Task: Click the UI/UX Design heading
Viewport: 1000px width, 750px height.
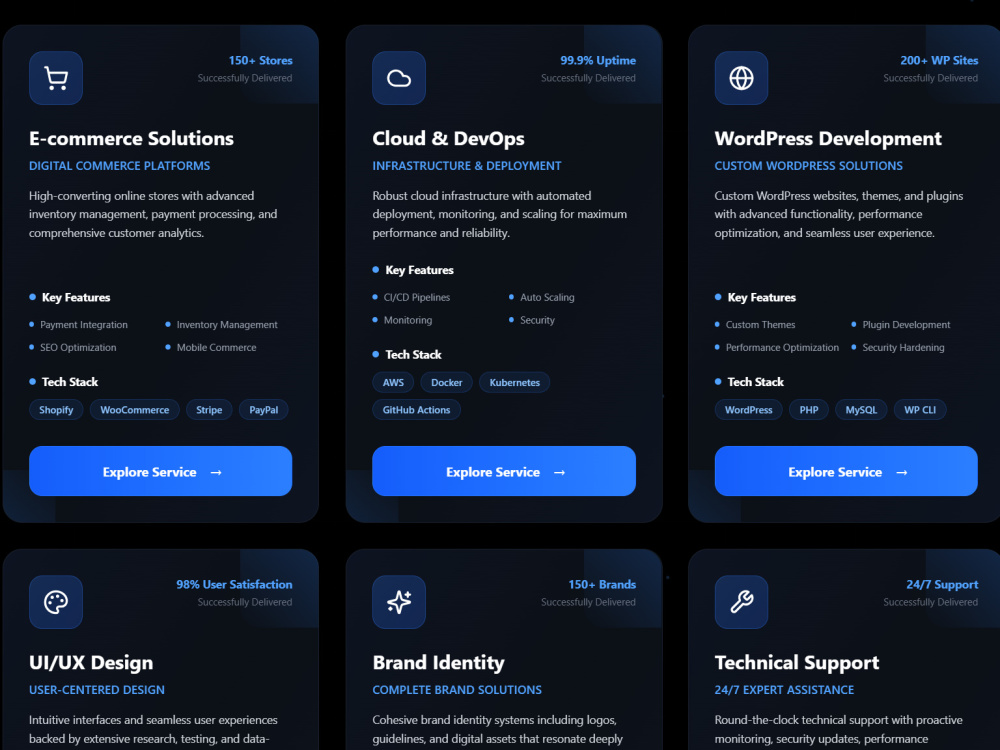Action: click(x=91, y=663)
